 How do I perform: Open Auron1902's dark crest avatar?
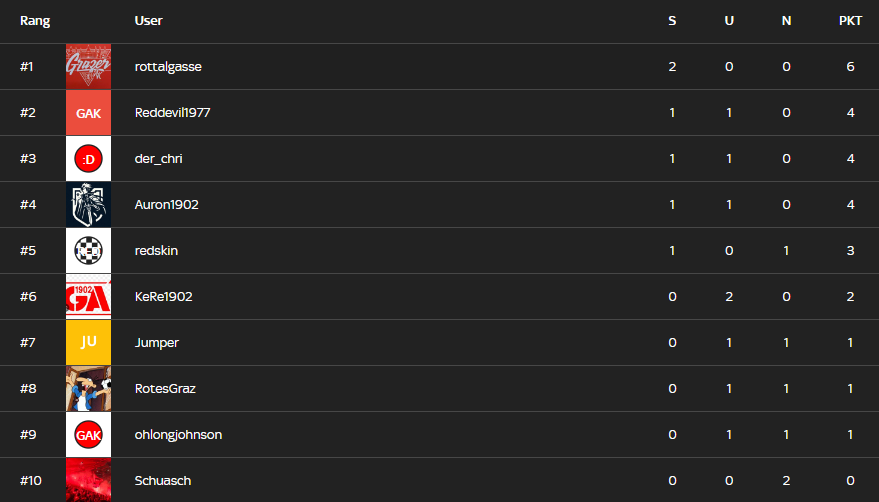point(88,205)
